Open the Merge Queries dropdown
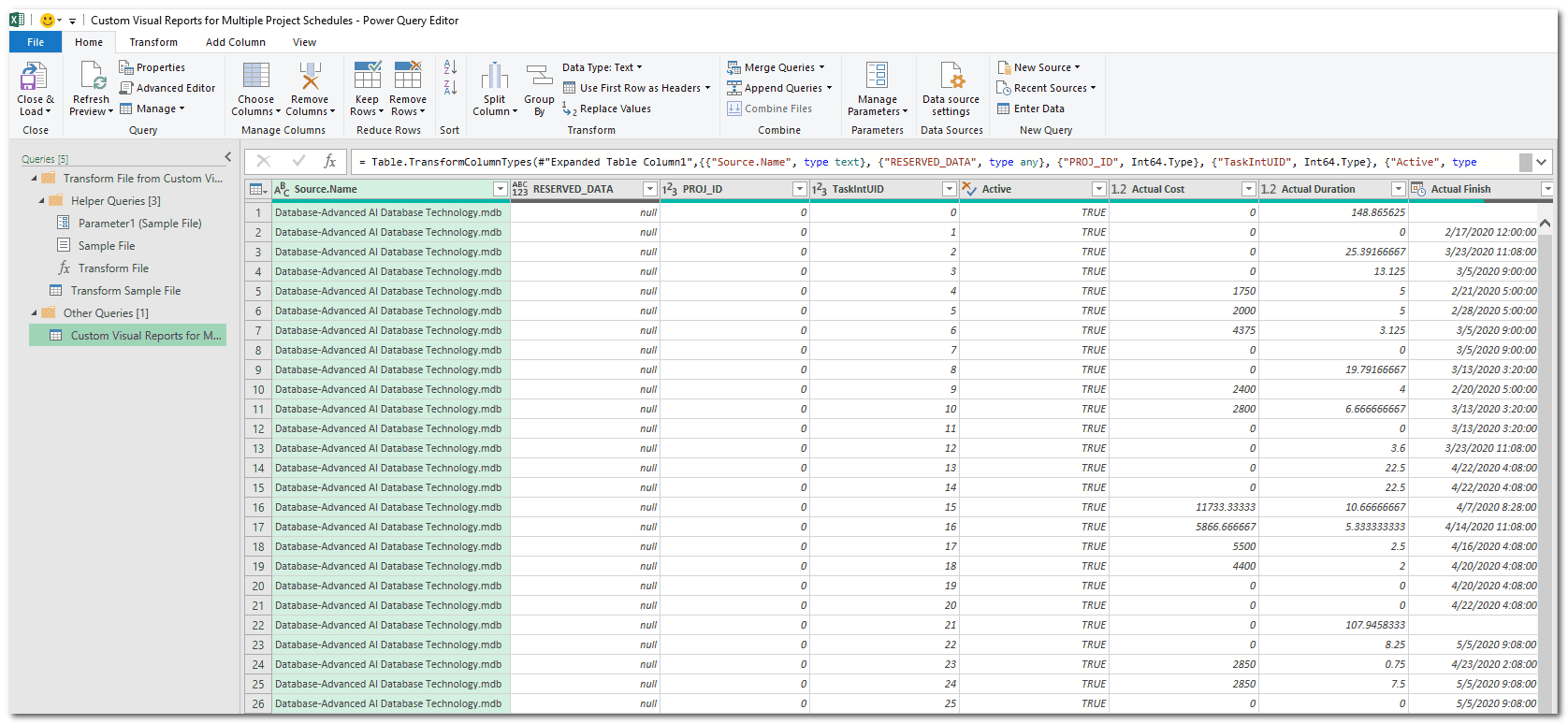The image size is (1568, 724). [x=777, y=67]
